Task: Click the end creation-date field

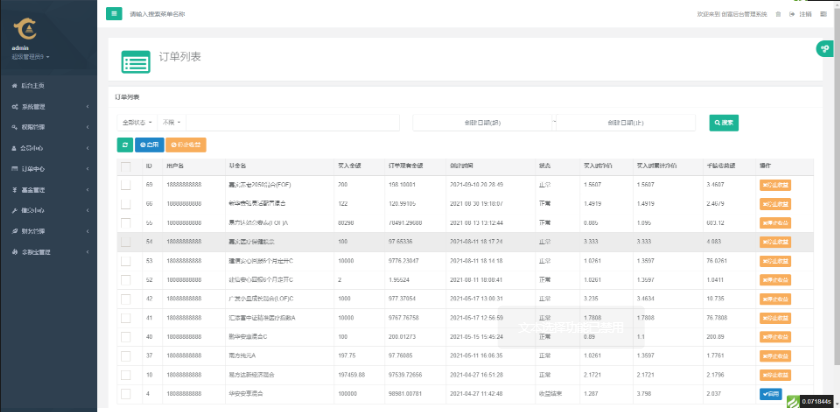Action: (x=626, y=123)
